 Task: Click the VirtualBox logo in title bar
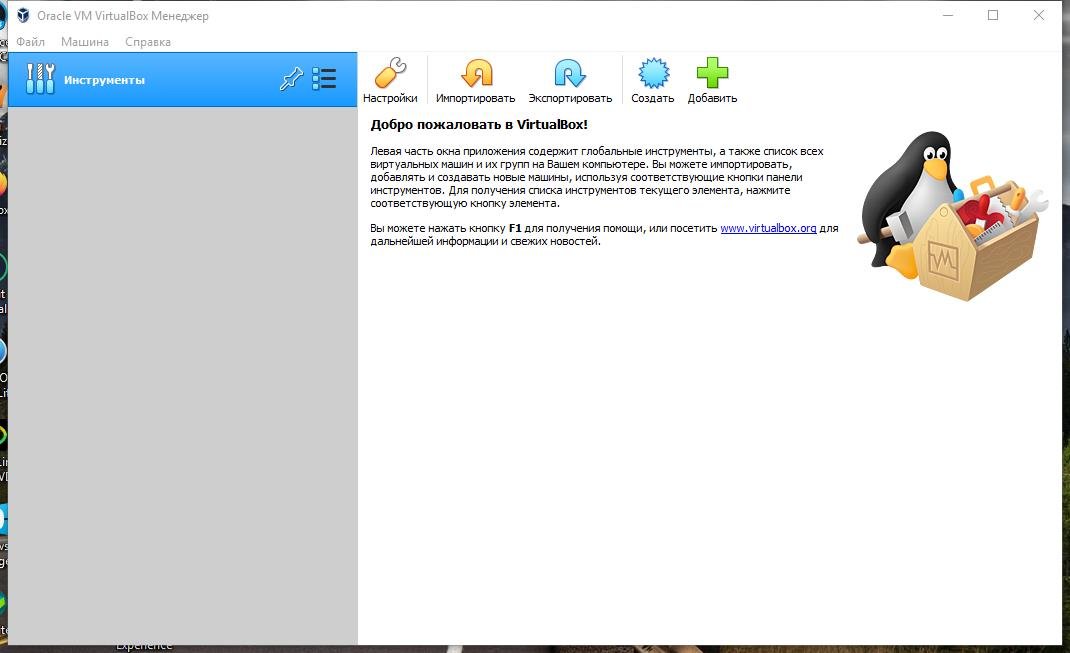tap(23, 15)
